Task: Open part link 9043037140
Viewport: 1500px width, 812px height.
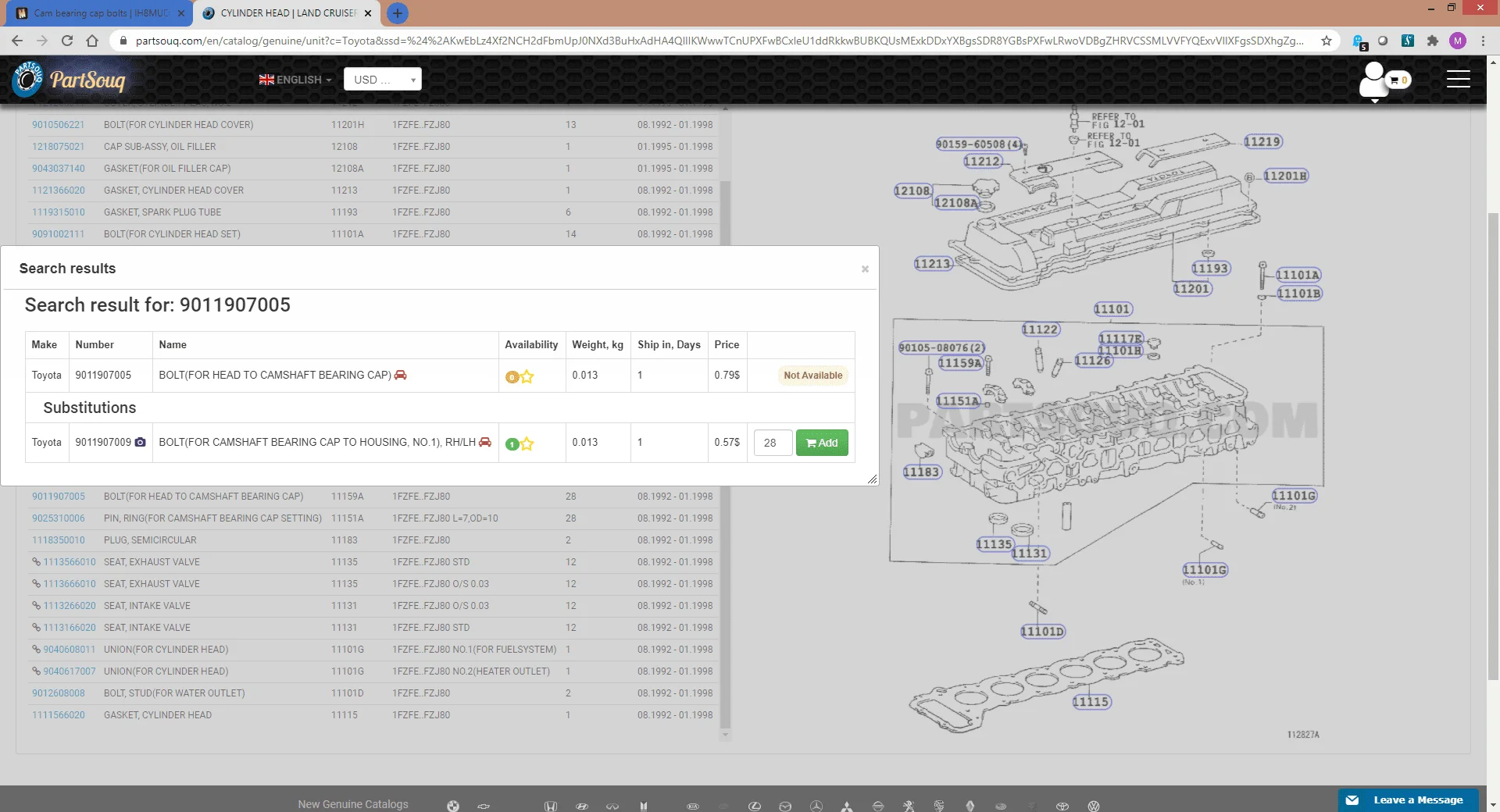Action: pos(58,169)
